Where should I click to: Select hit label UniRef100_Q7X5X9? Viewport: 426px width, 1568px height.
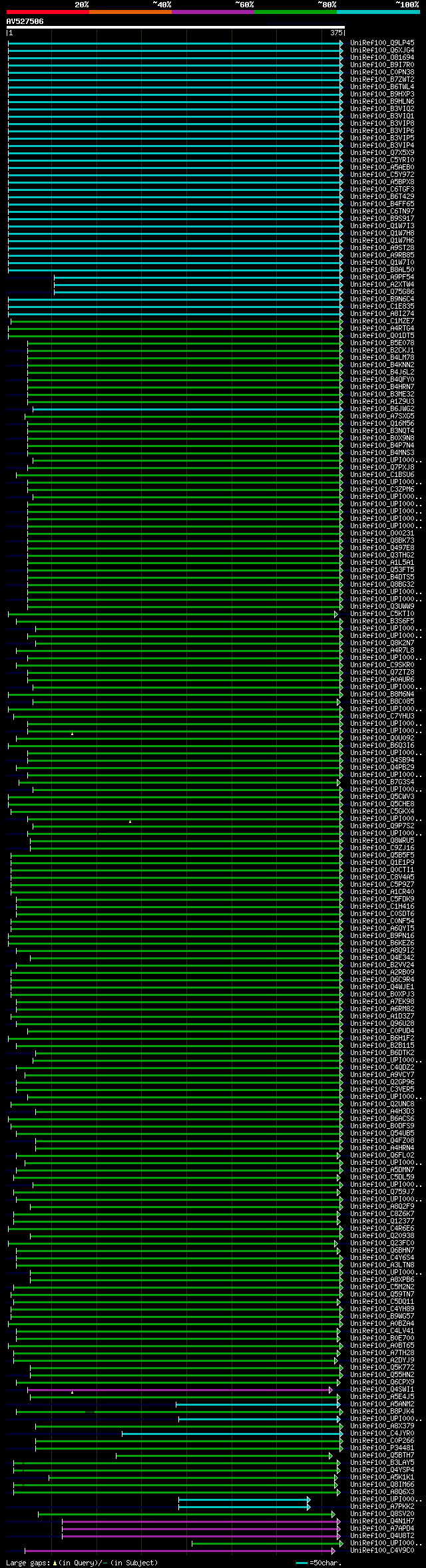382,153
